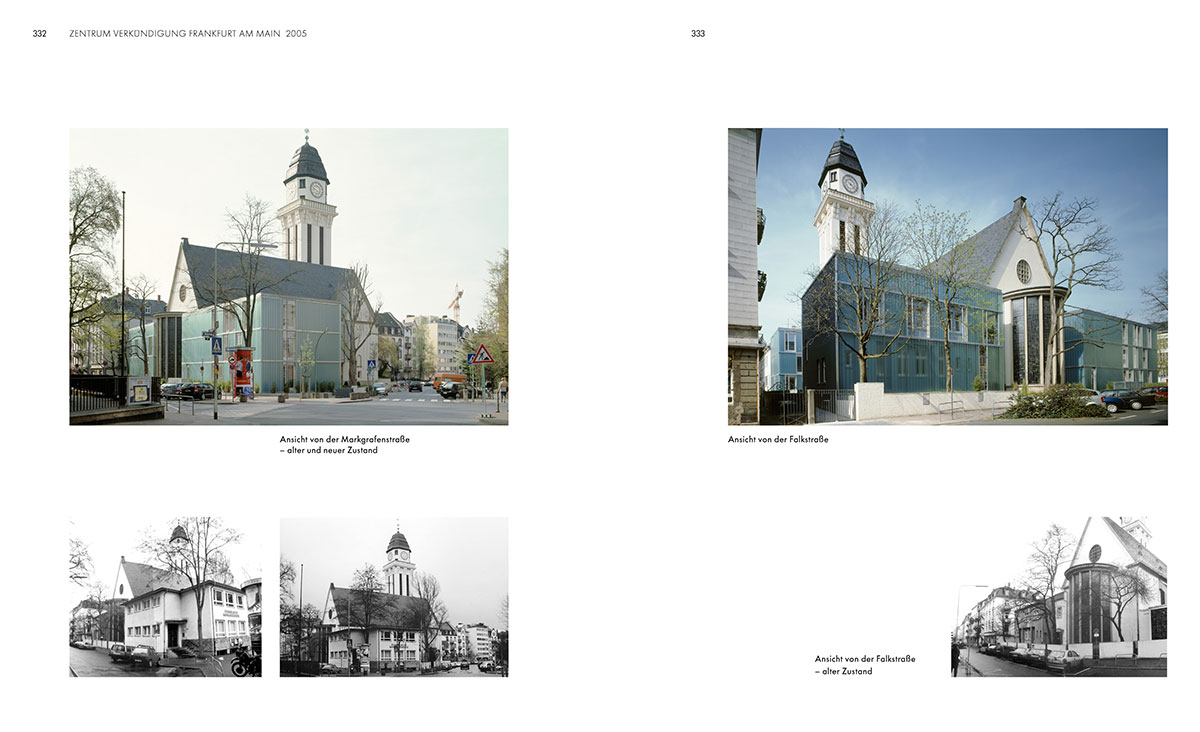1200x732 pixels.
Task: Click the round gable window in Falkstraße color photo
Action: [x=1022, y=271]
